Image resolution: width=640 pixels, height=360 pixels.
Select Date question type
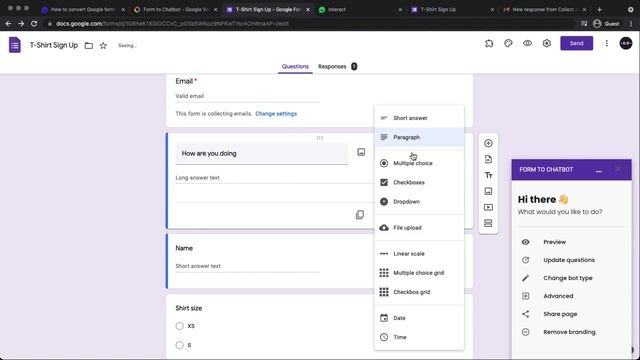coord(419,318)
